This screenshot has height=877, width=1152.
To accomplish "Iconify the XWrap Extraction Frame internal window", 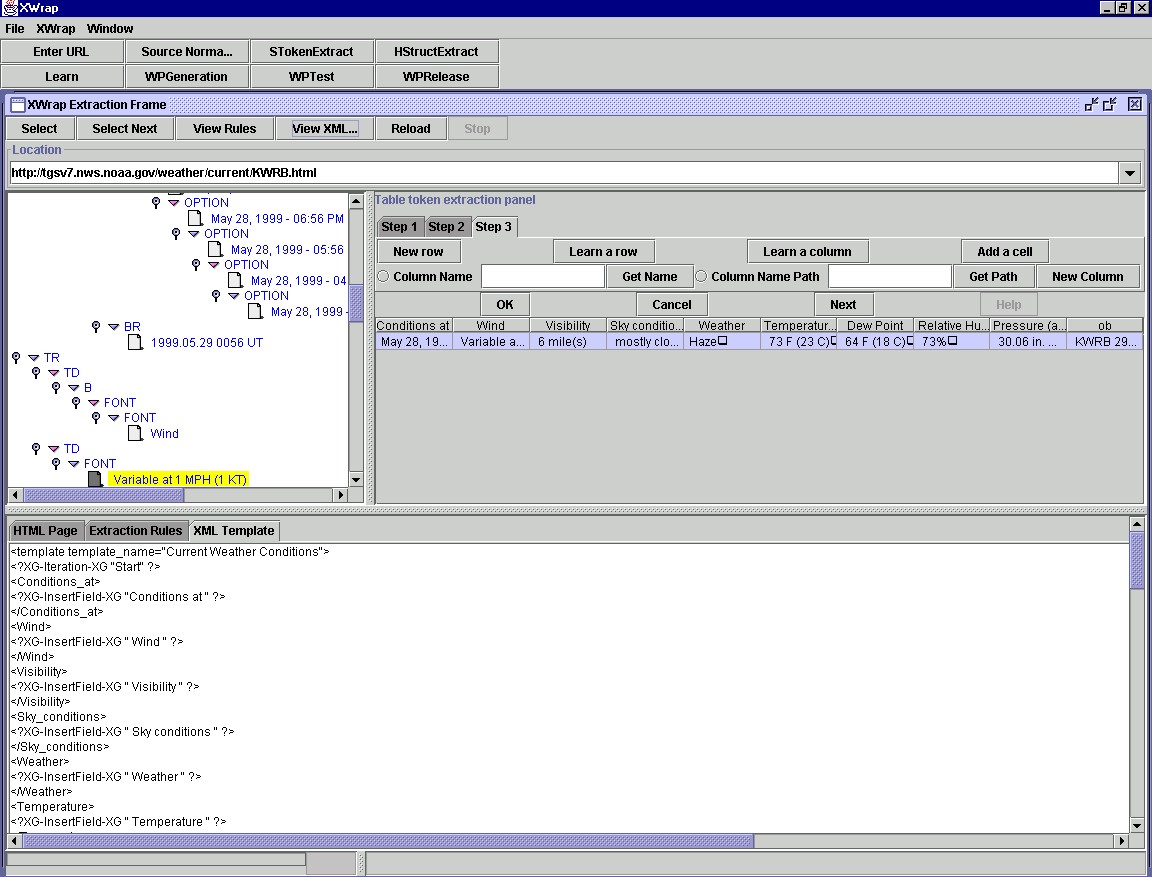I will pos(1091,104).
